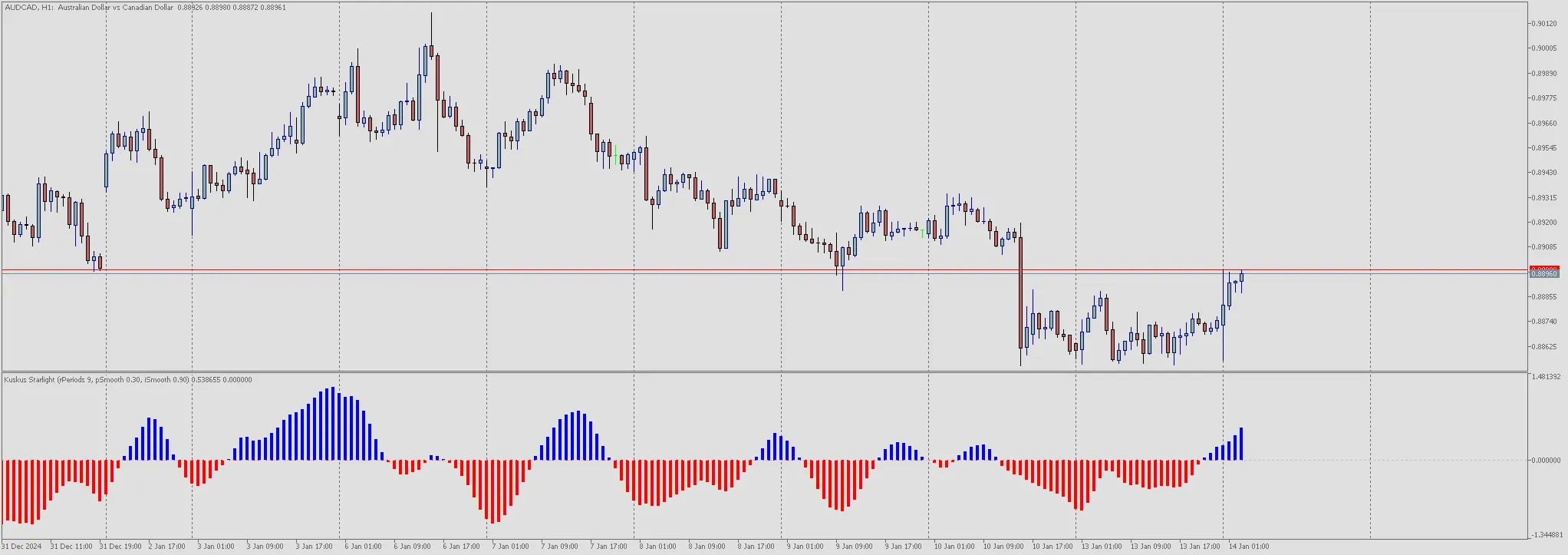
Task: Click the -1.344881 indicator scale minimum
Action: tap(1545, 535)
